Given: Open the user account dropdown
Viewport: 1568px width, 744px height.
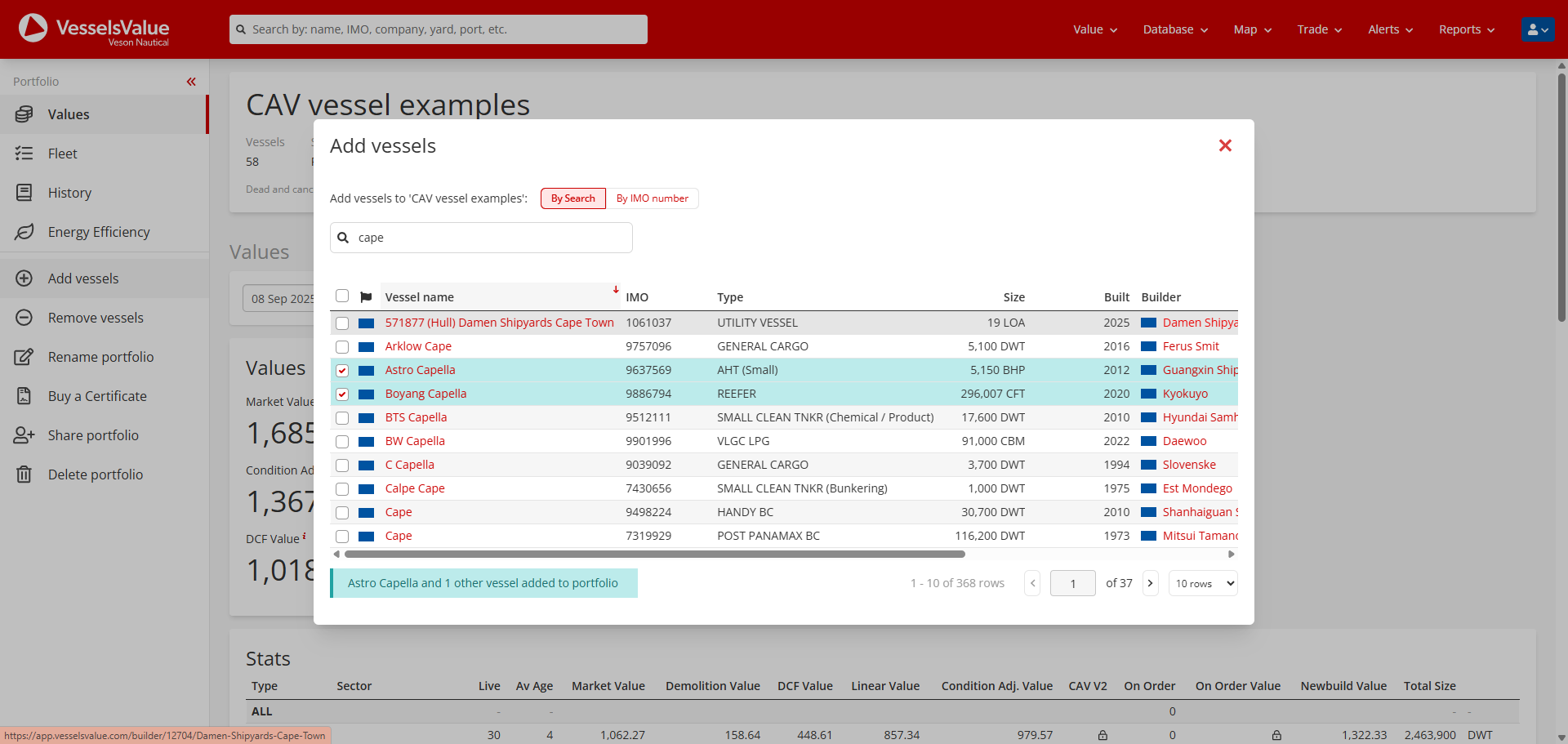Looking at the screenshot, I should coord(1537,29).
